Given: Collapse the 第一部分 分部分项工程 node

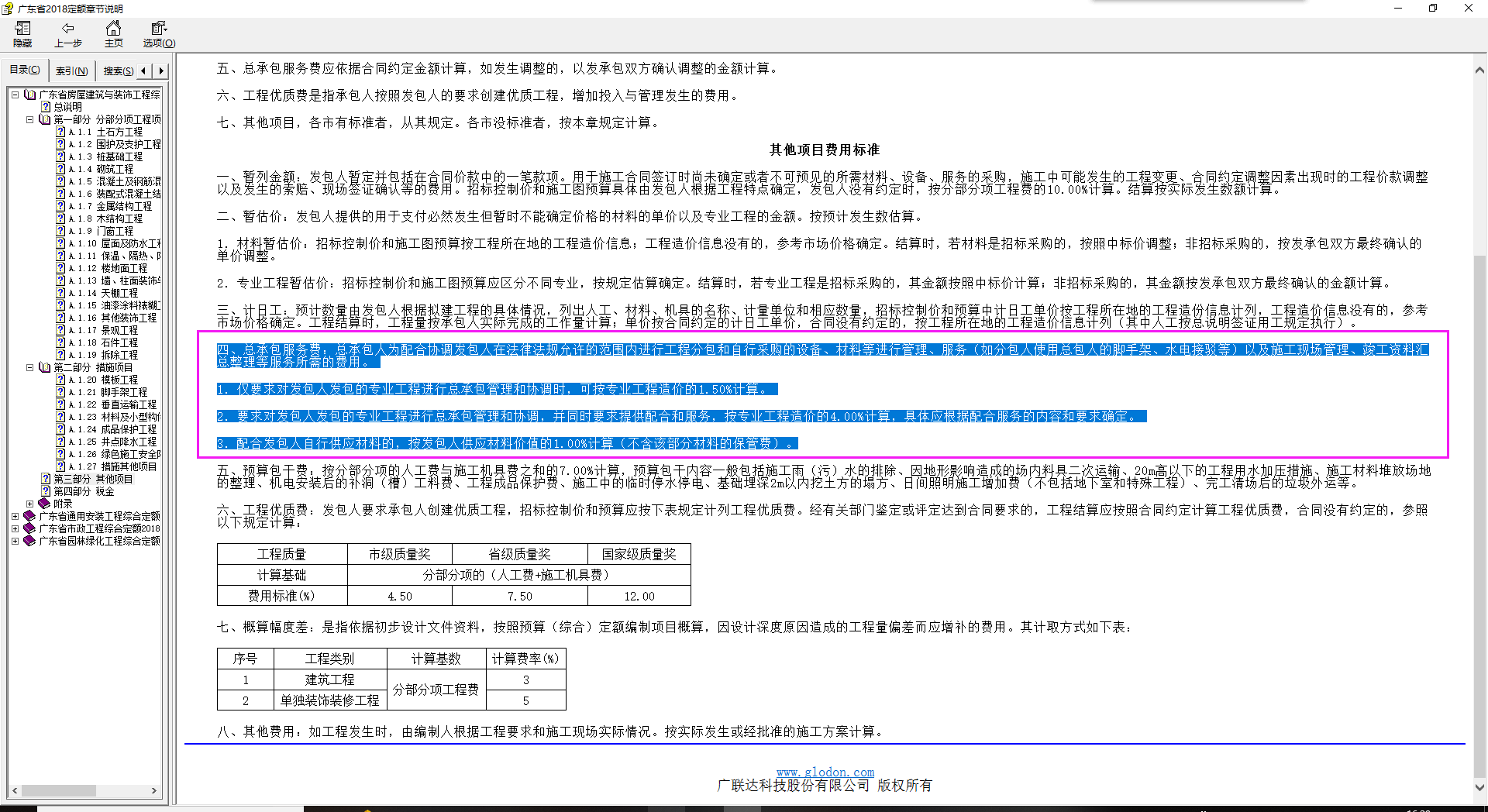Looking at the screenshot, I should click(29, 119).
